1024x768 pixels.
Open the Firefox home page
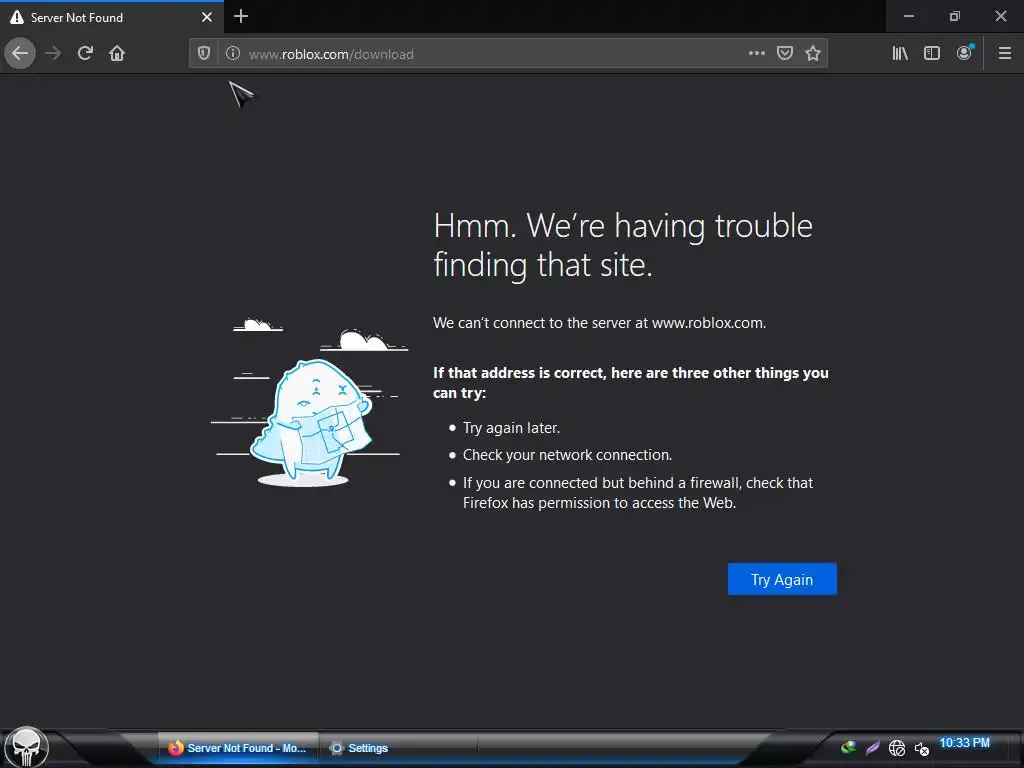coord(117,53)
